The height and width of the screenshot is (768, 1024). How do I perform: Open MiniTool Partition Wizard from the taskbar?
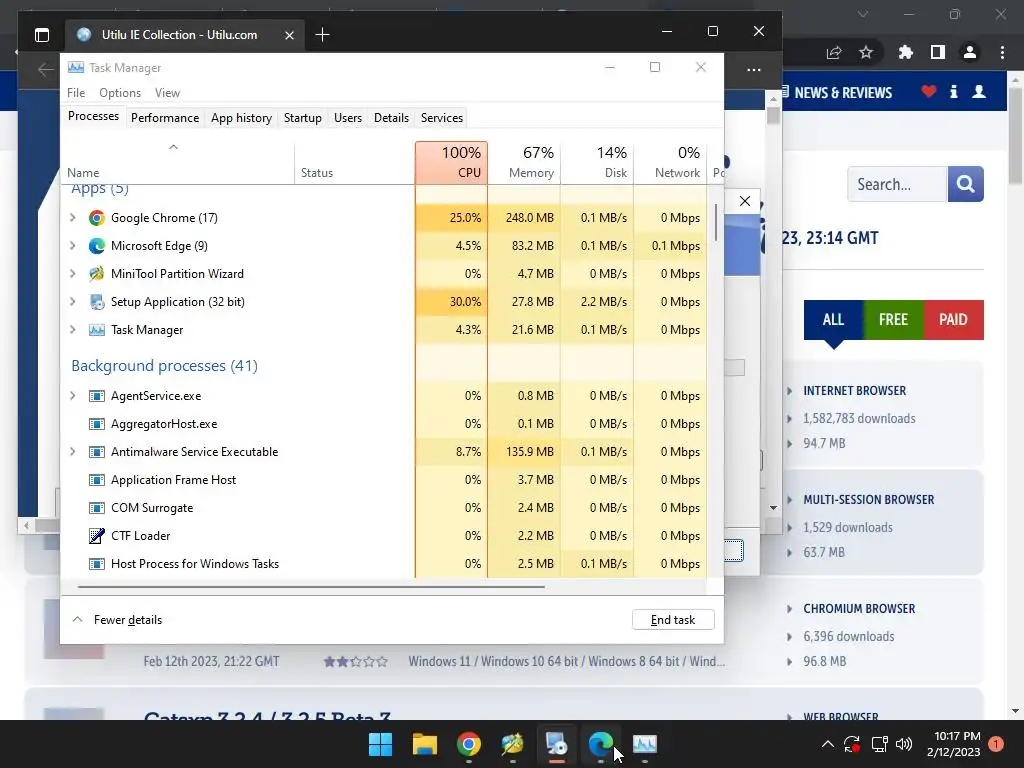[513, 744]
